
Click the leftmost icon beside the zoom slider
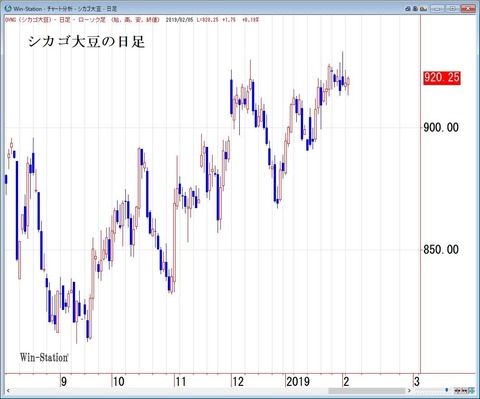(457, 390)
